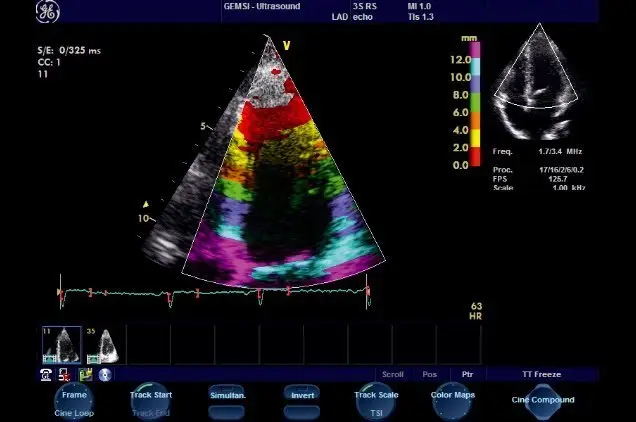Open the Color Maps selector
636x422 pixels.
coord(451,396)
